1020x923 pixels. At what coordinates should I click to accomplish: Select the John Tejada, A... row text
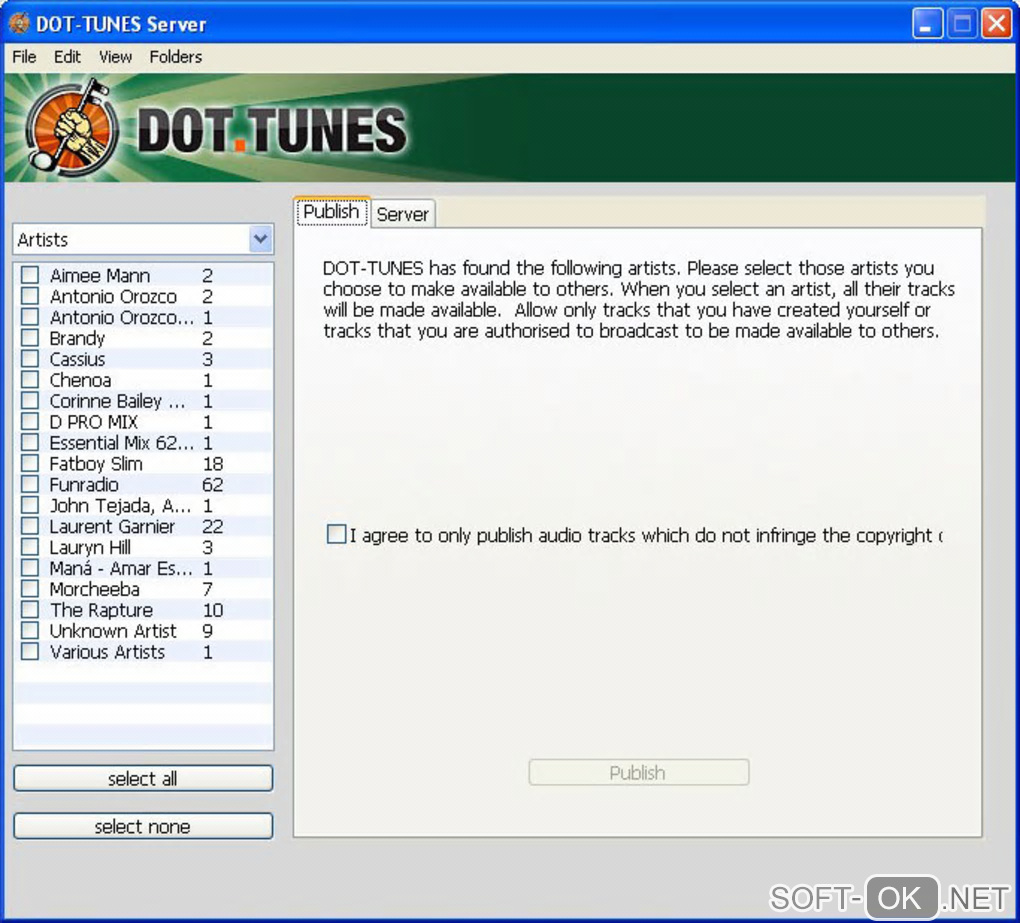pos(120,505)
